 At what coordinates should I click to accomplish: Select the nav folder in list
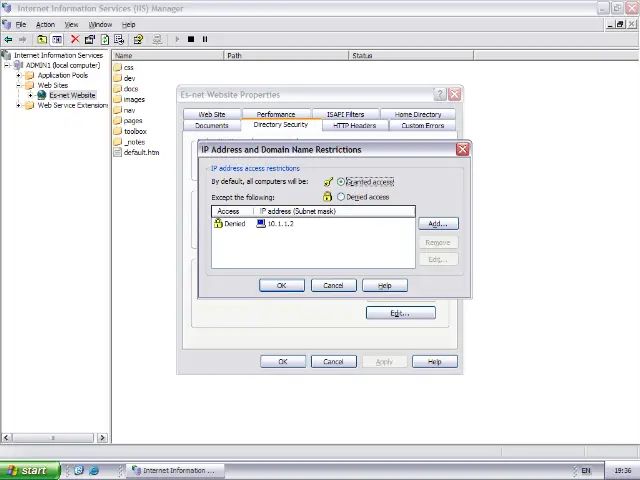124,110
